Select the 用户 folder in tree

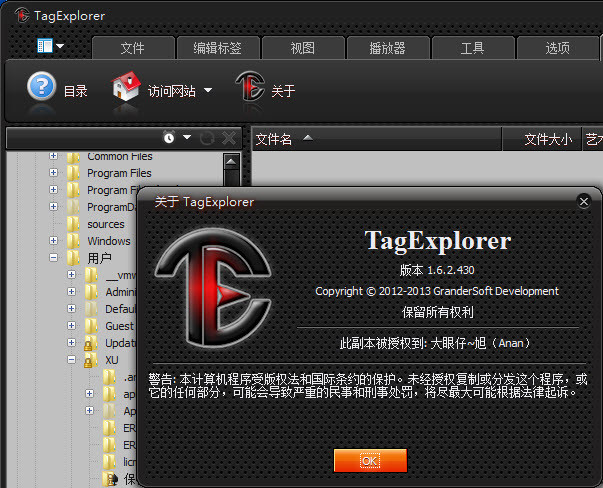[100, 258]
